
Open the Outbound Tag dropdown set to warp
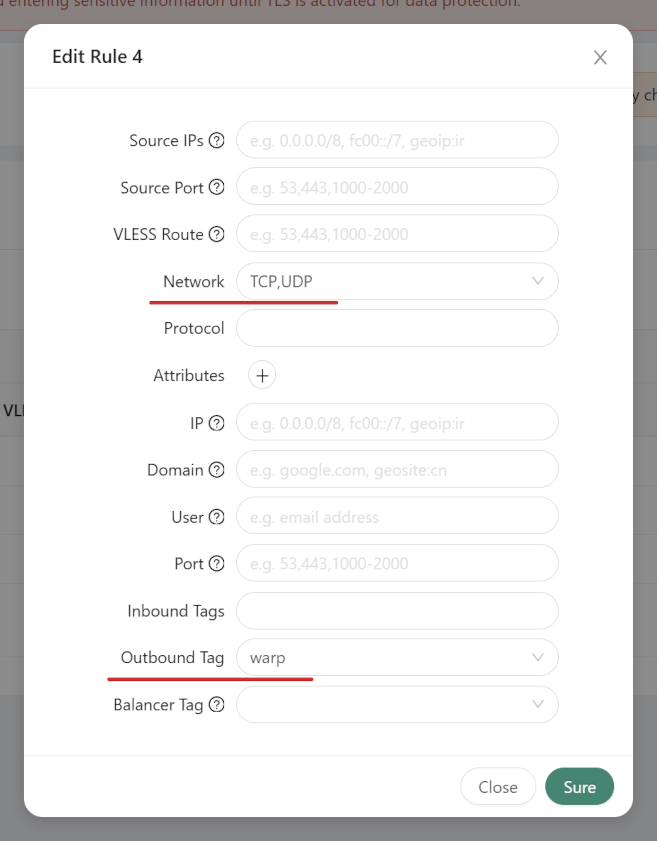coord(397,657)
